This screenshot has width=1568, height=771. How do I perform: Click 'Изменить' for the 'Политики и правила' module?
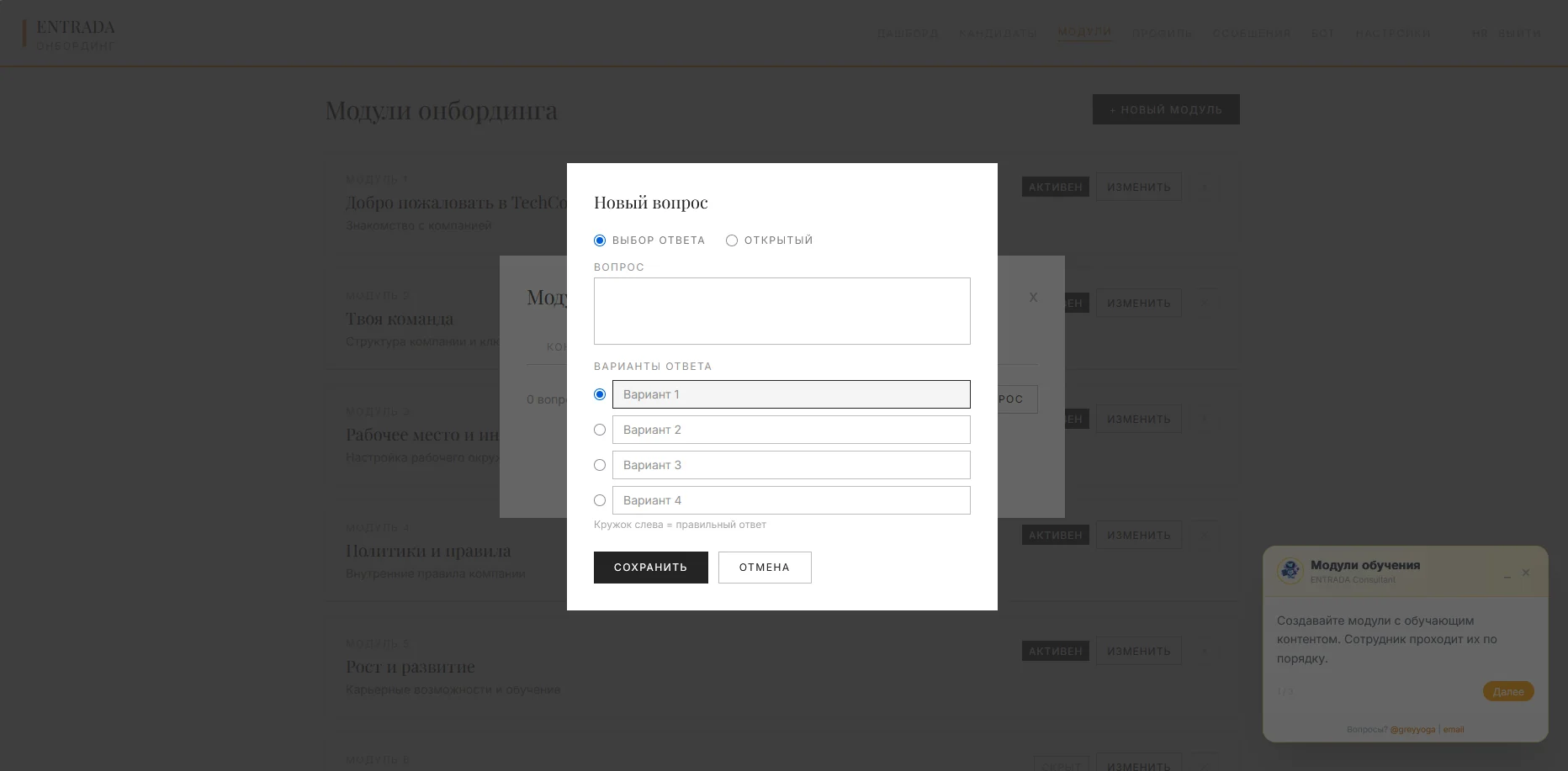(1139, 535)
